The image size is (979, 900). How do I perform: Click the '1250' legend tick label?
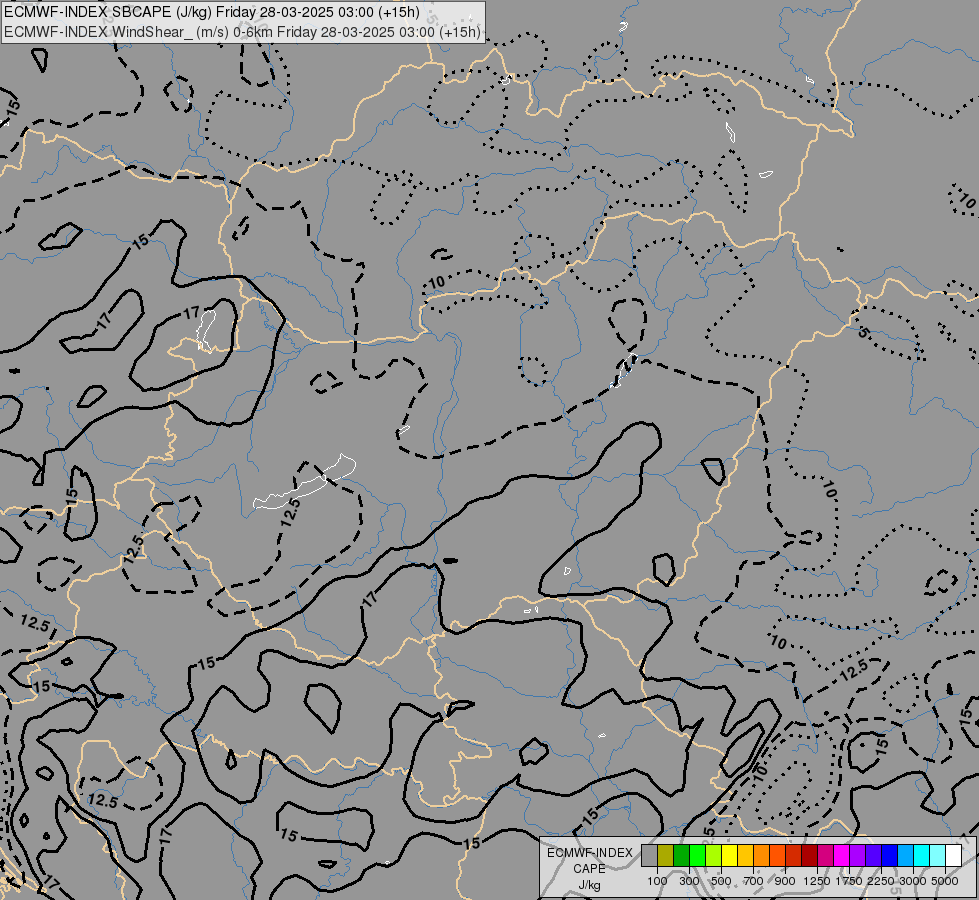(817, 881)
